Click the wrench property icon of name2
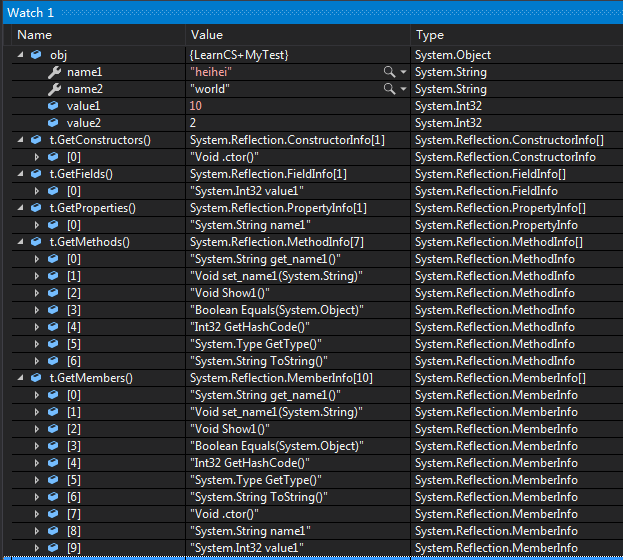This screenshot has height=560, width=623. click(54, 89)
